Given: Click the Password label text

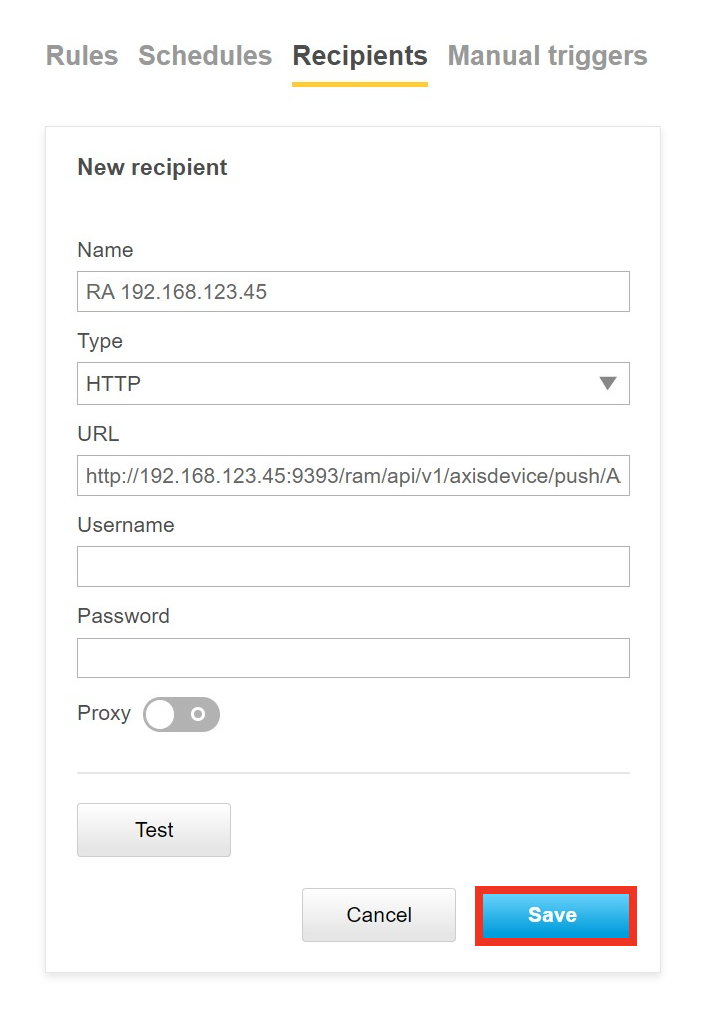Looking at the screenshot, I should pos(123,616).
